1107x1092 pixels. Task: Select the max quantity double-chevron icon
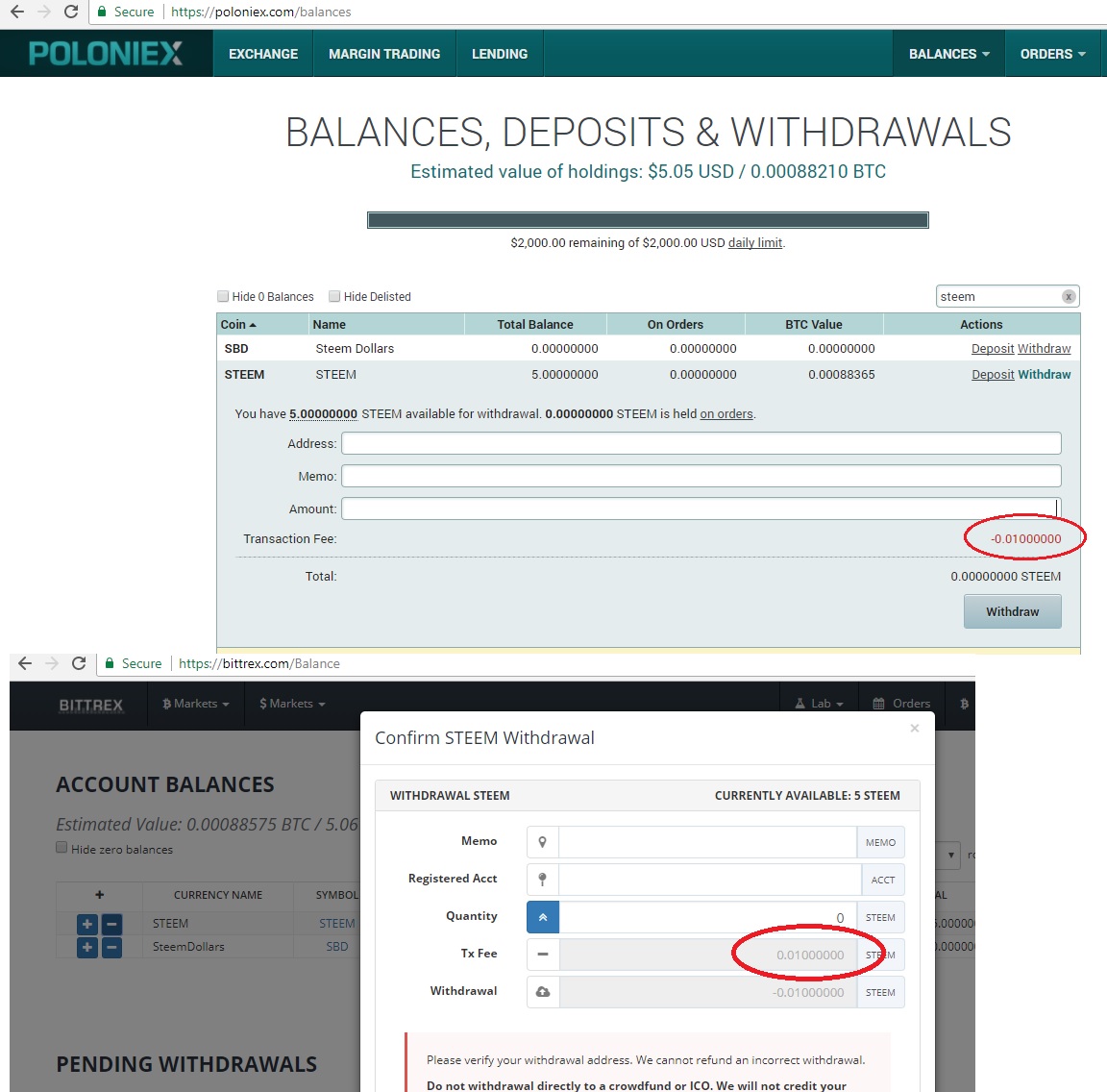(x=541, y=916)
